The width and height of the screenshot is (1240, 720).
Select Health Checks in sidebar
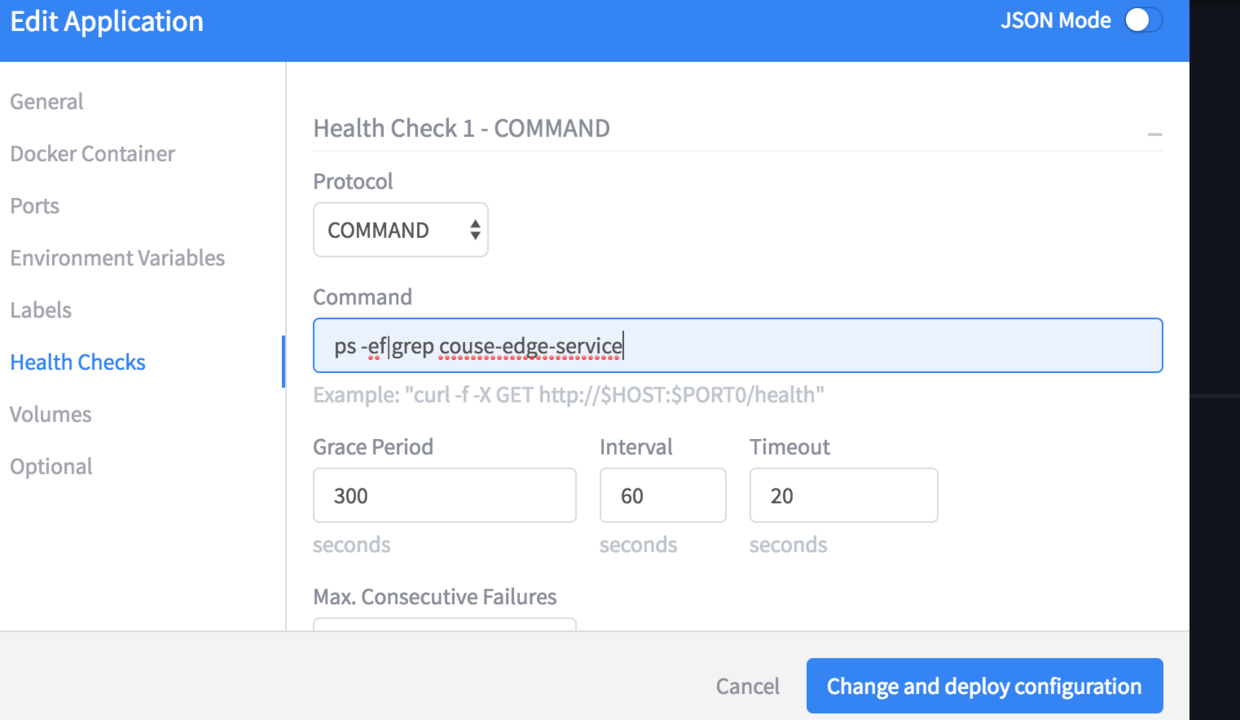tap(78, 362)
